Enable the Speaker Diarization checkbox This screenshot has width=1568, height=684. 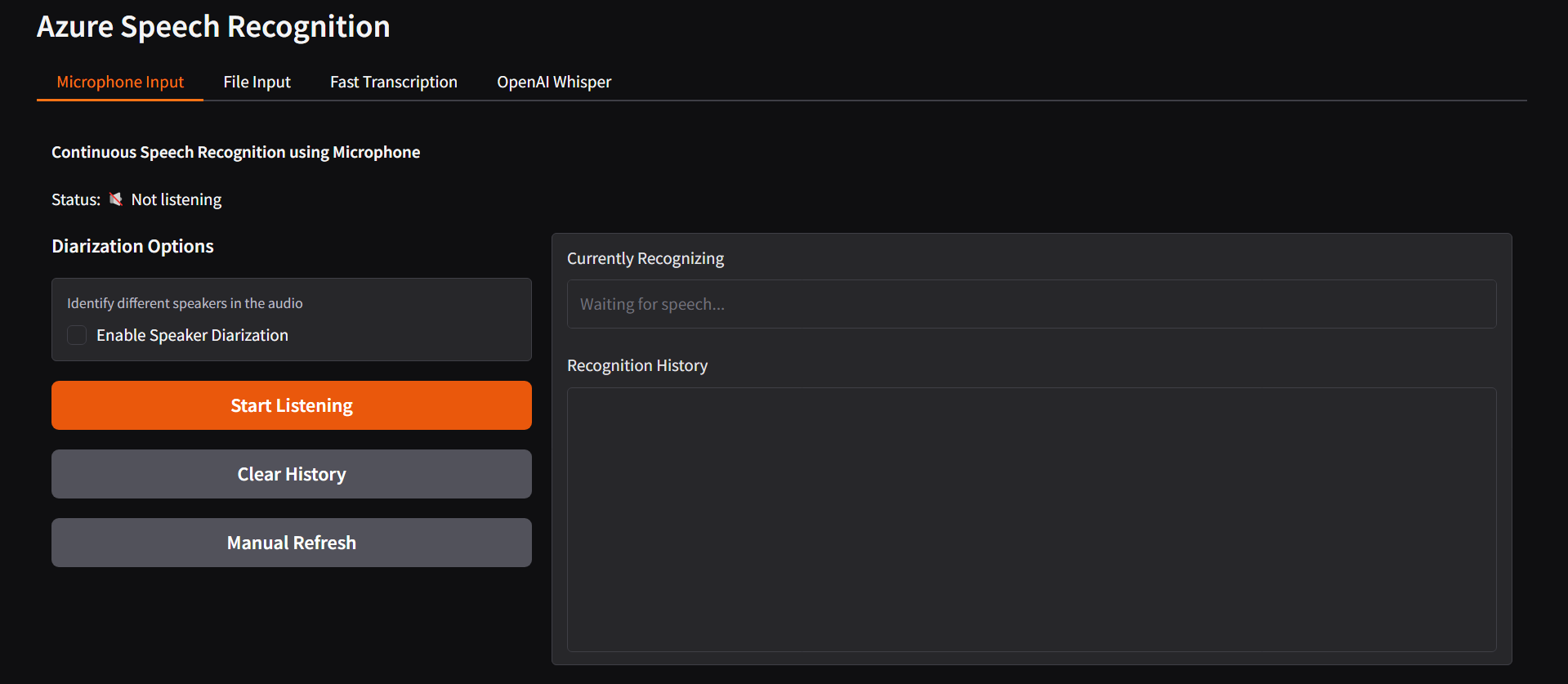coord(77,335)
